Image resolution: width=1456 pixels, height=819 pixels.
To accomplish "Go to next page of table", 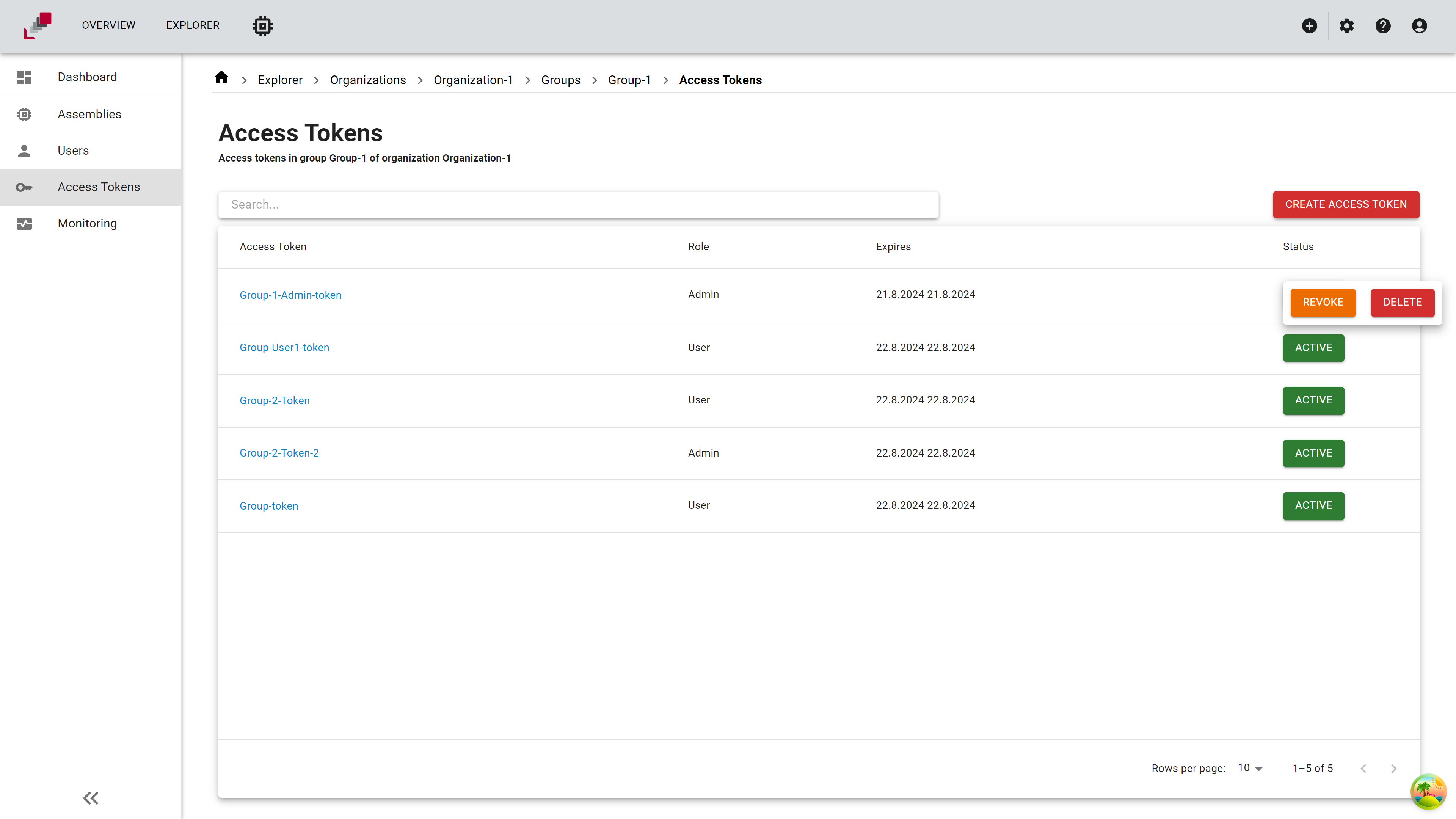I will [x=1394, y=769].
